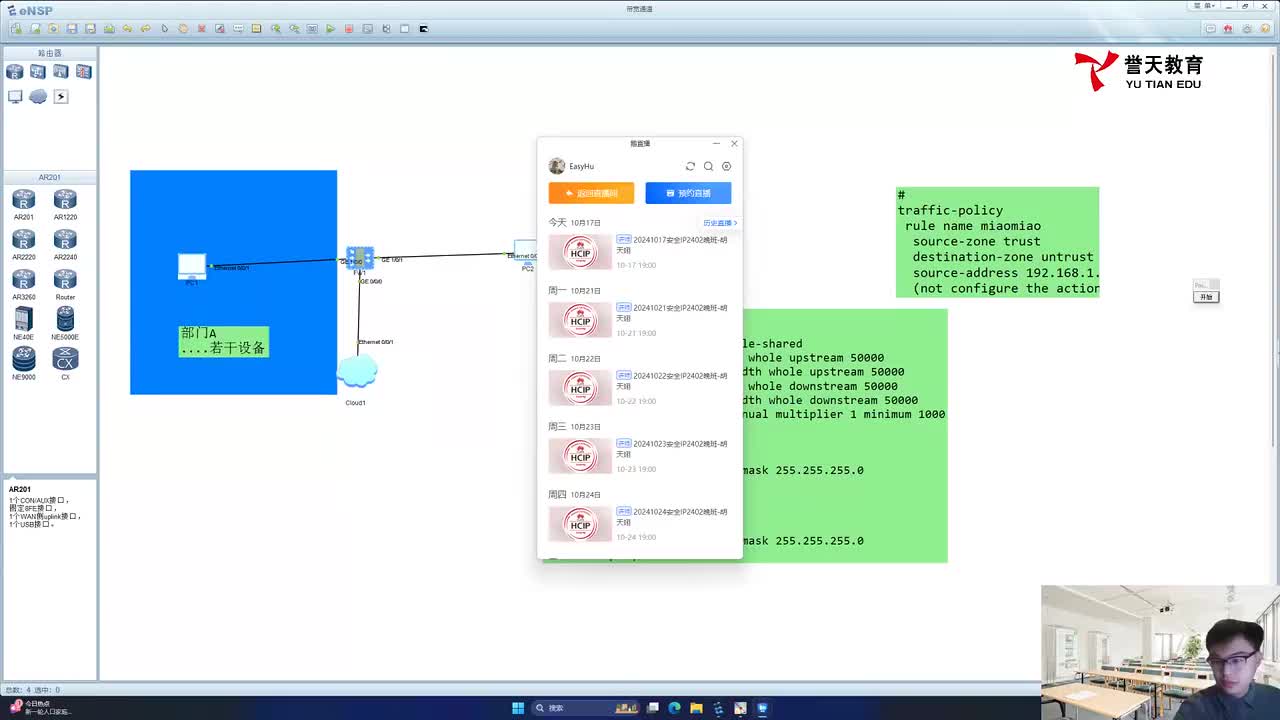1280x720 pixels.
Task: Click the AR201 panel header
Action: [50, 177]
